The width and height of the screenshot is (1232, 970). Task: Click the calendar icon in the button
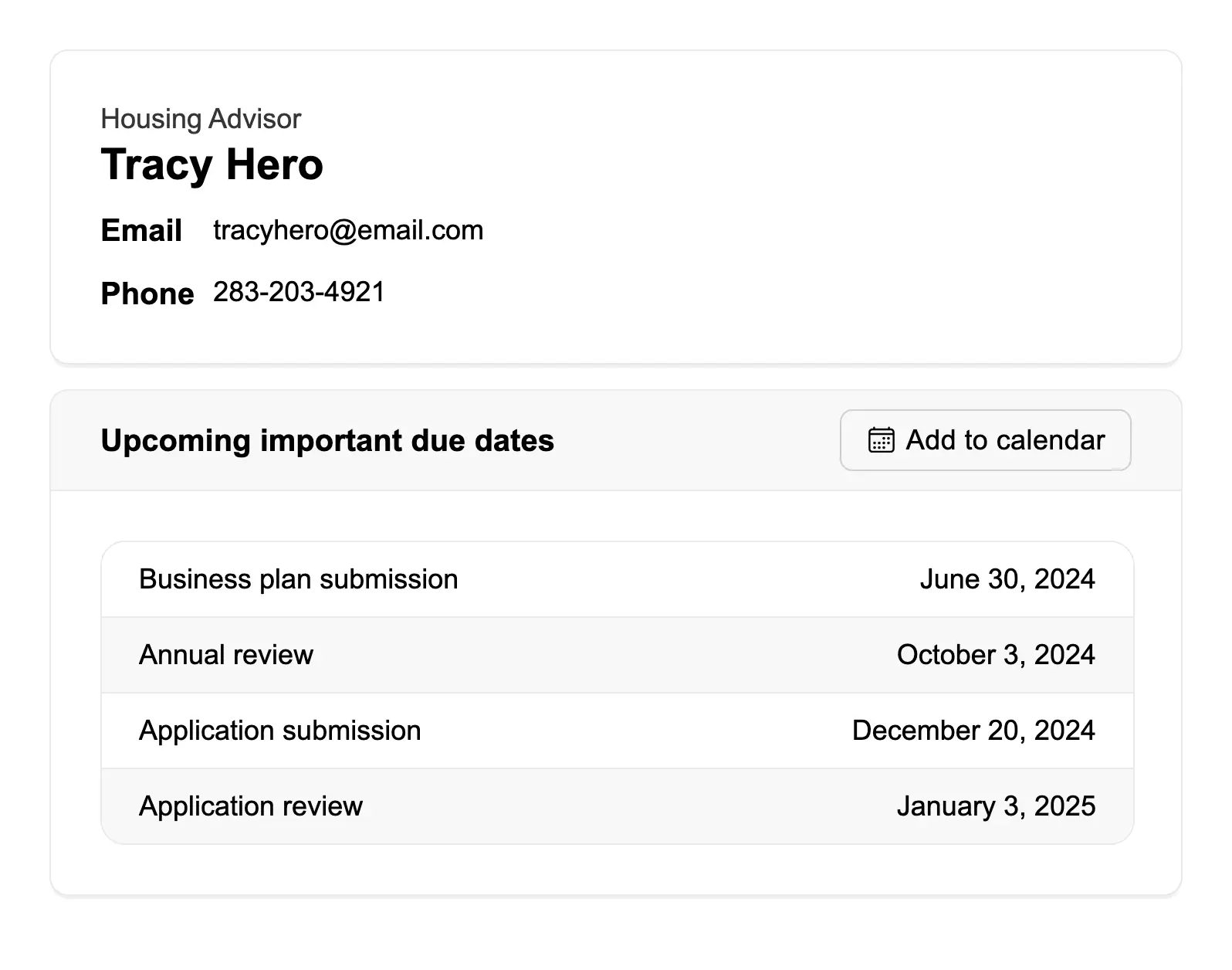click(x=881, y=440)
